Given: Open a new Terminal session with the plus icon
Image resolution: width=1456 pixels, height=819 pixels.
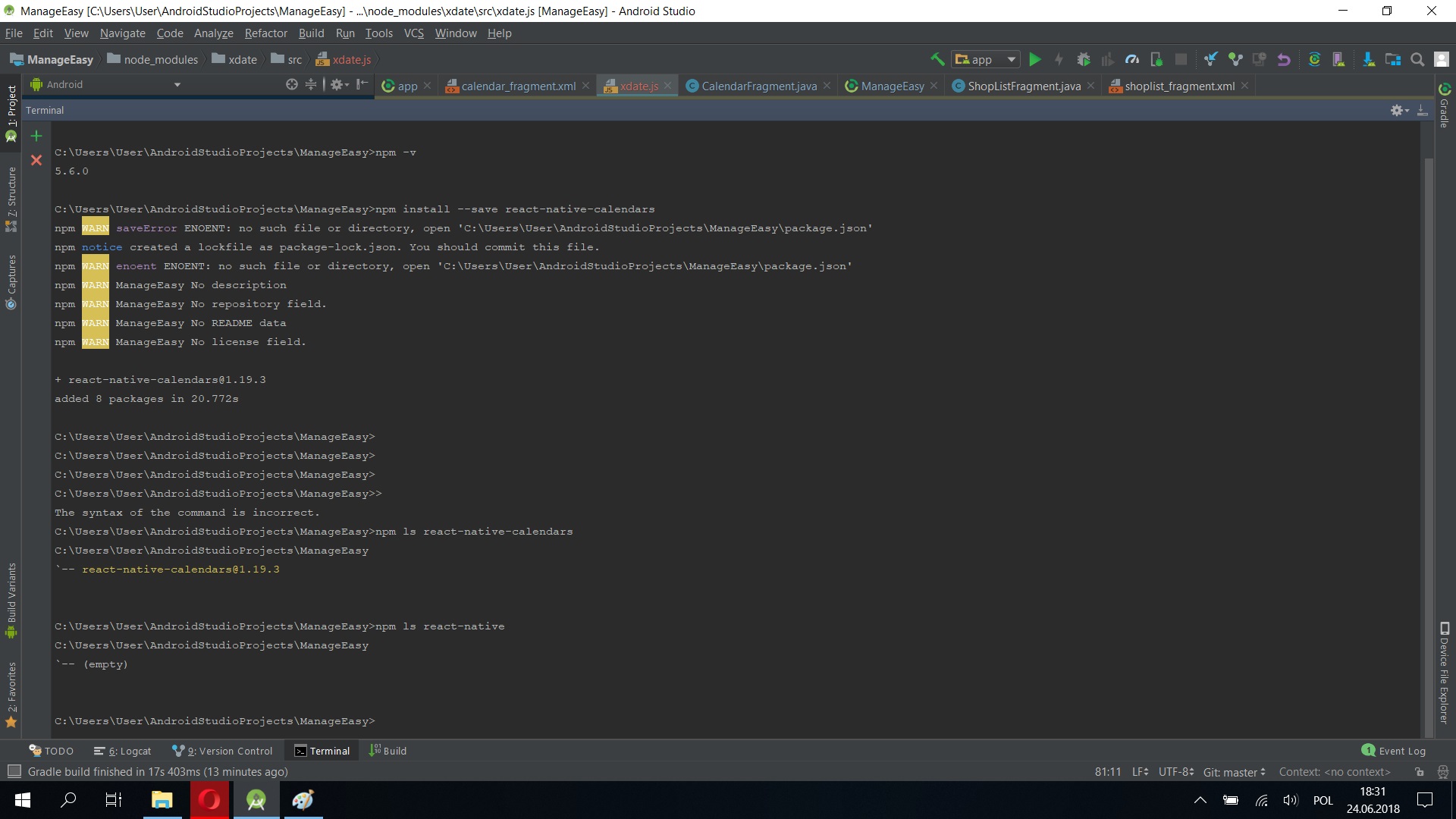Looking at the screenshot, I should [36, 136].
